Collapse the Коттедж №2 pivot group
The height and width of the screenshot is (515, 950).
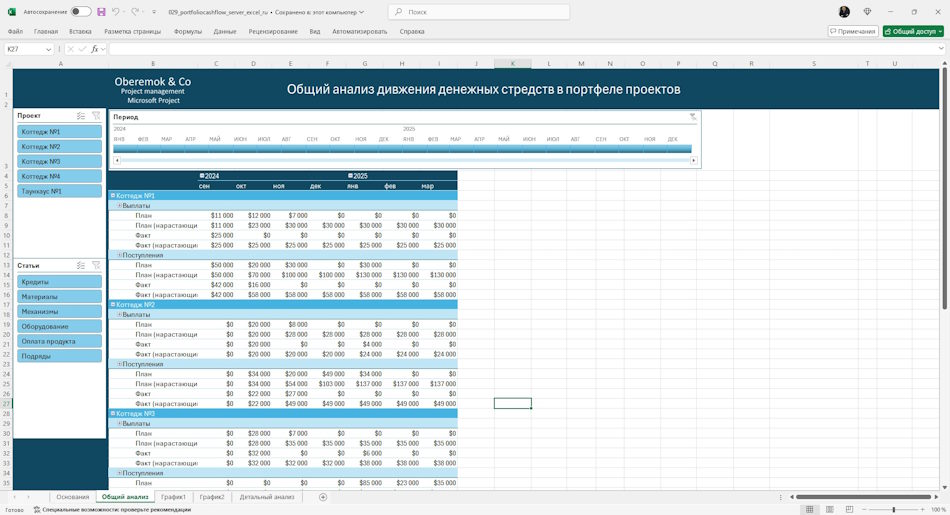[113, 305]
